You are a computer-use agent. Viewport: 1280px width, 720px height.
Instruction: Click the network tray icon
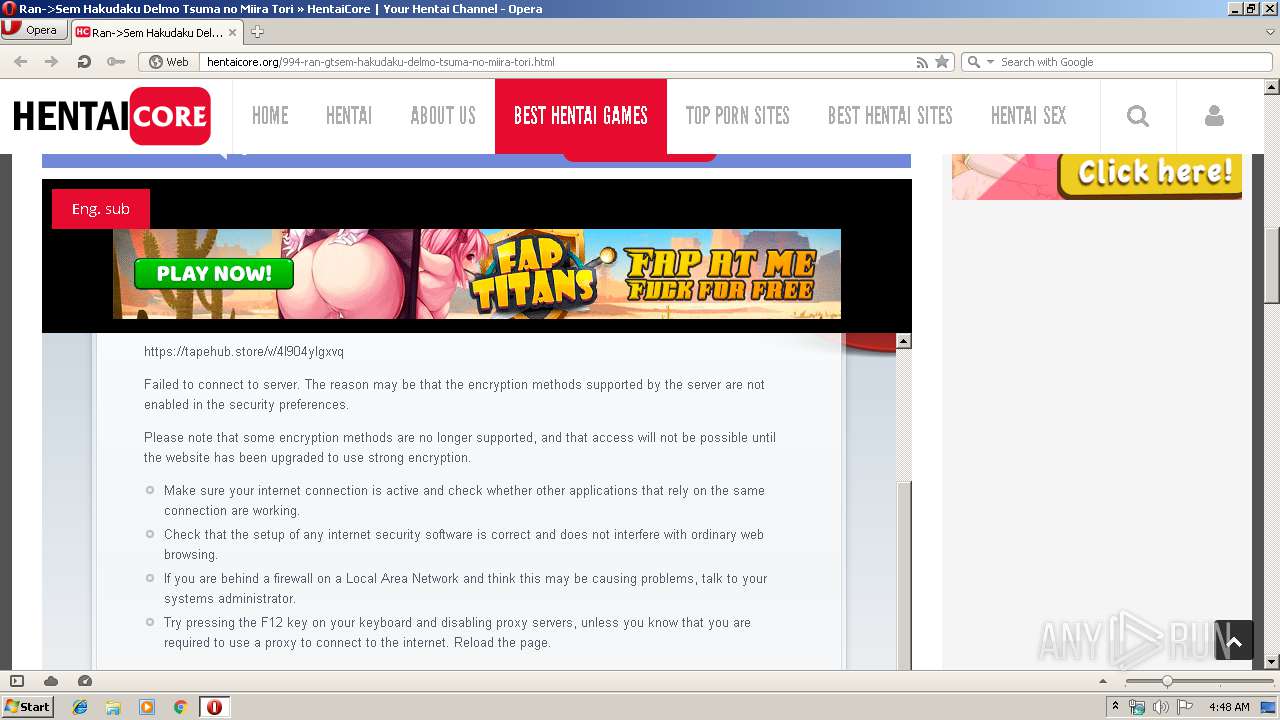1137,707
